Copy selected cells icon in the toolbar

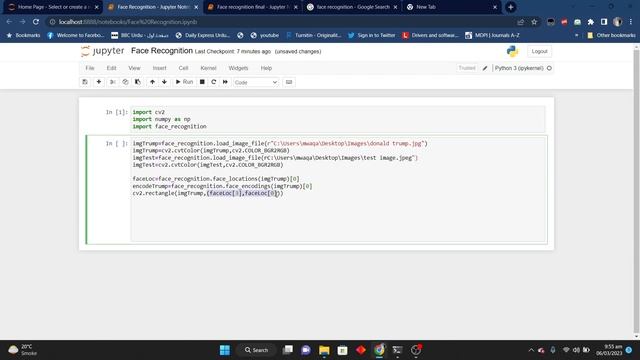point(125,82)
